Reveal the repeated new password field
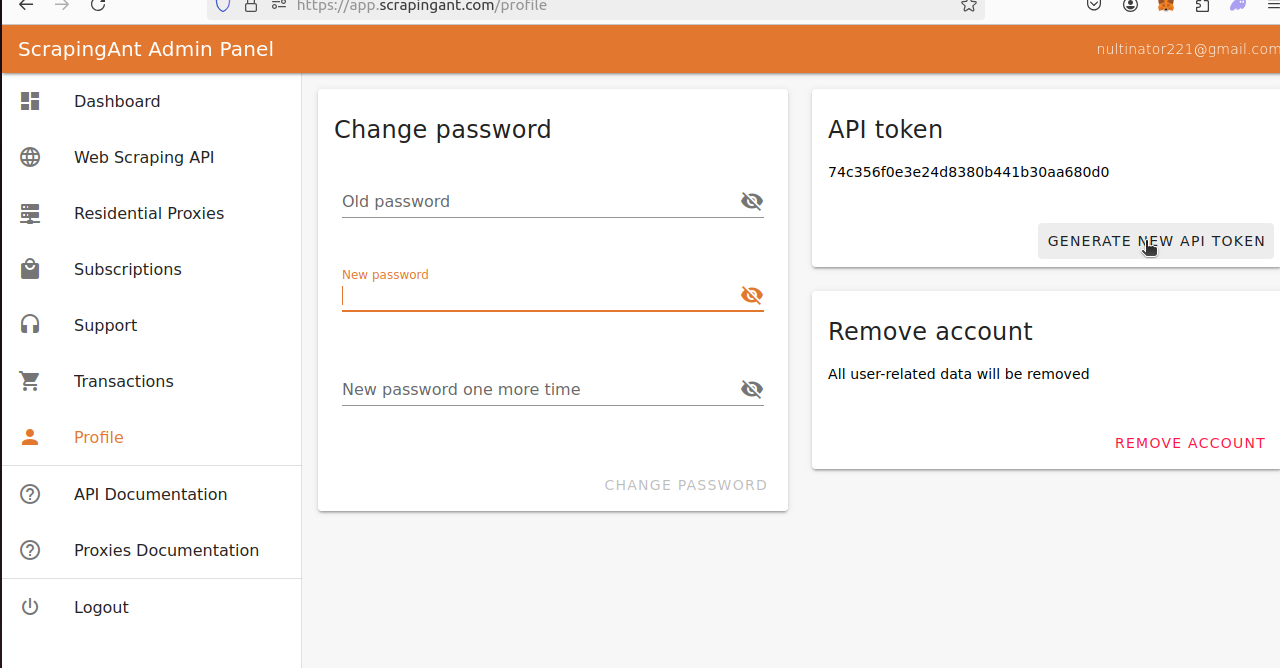The height and width of the screenshot is (668, 1280). click(751, 389)
